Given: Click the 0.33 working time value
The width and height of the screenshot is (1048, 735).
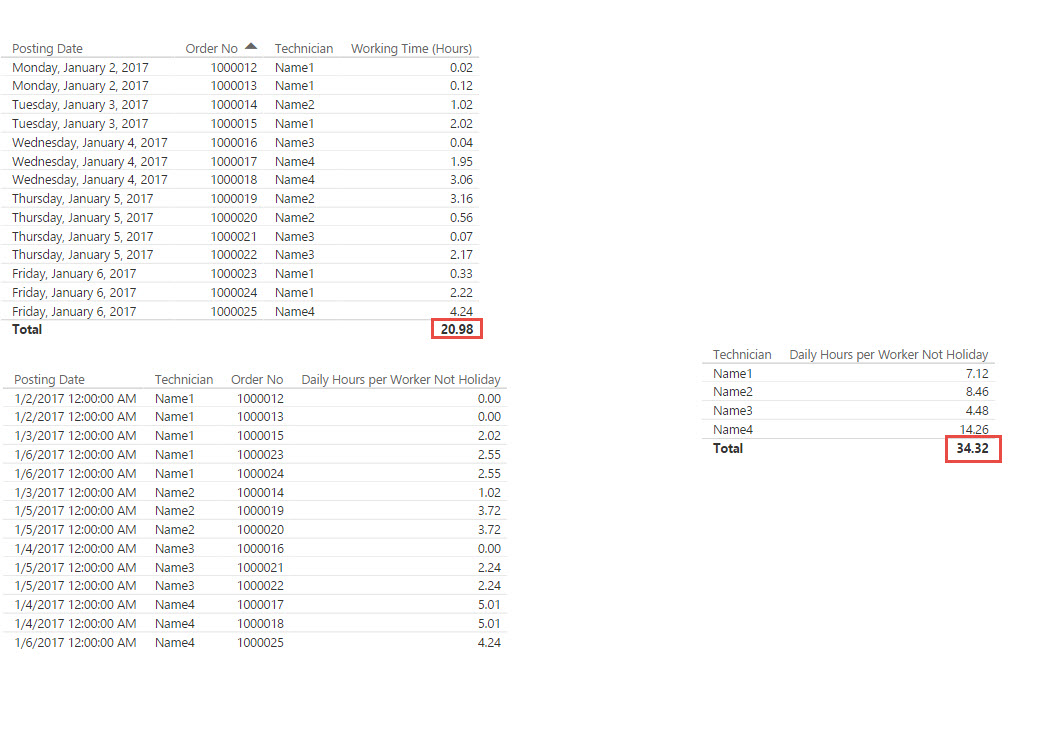Looking at the screenshot, I should (x=461, y=274).
